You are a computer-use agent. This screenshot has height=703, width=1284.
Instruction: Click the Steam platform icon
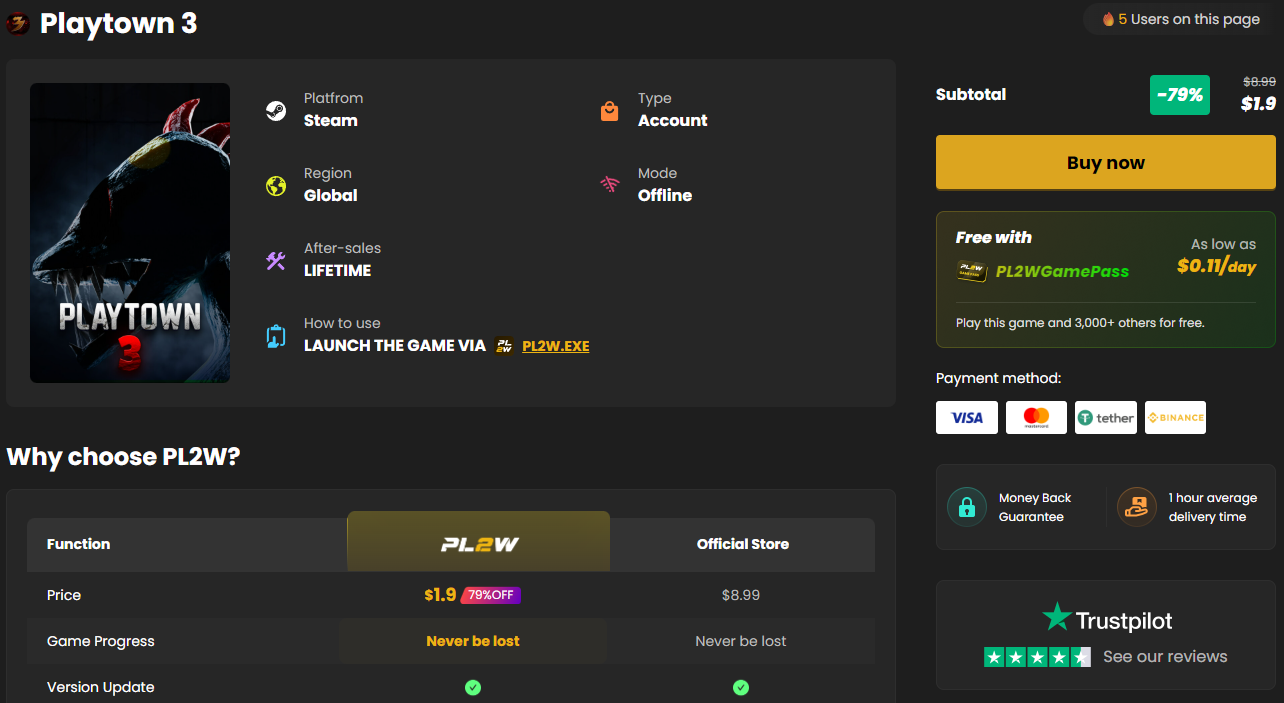click(276, 110)
